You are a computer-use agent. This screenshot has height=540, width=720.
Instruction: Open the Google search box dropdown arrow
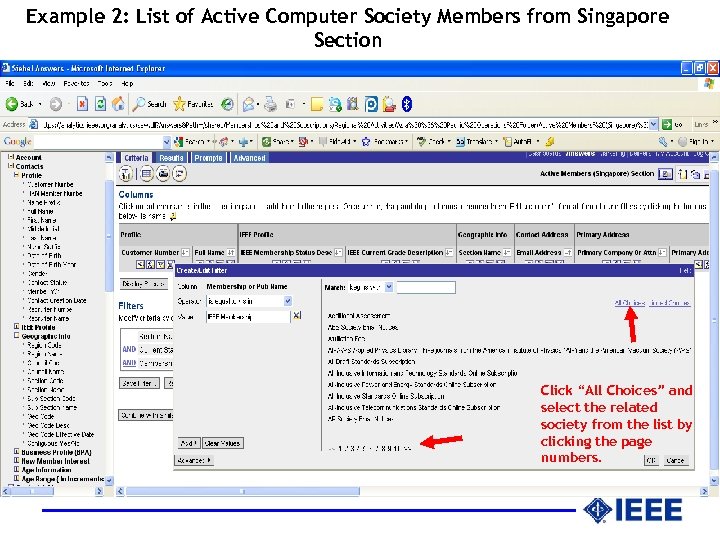(167, 142)
